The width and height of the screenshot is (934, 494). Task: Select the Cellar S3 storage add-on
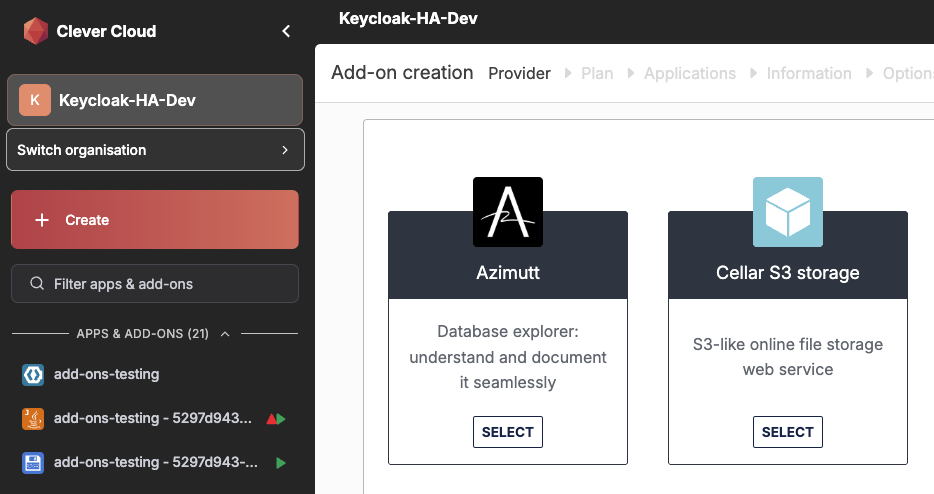(x=787, y=432)
